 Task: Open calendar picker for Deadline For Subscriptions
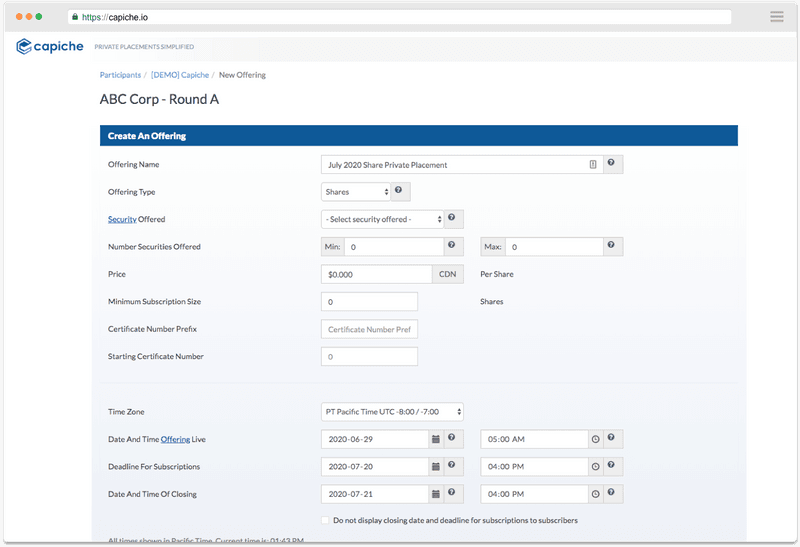tap(435, 466)
